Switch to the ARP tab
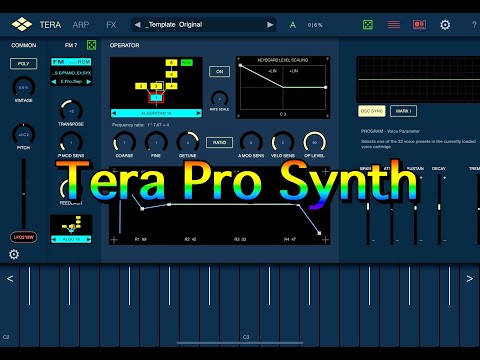The width and height of the screenshot is (480, 360). pos(81,25)
